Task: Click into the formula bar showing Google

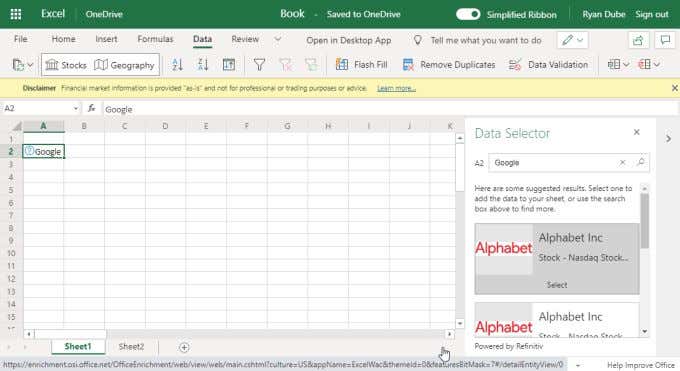Action: click(x=390, y=109)
